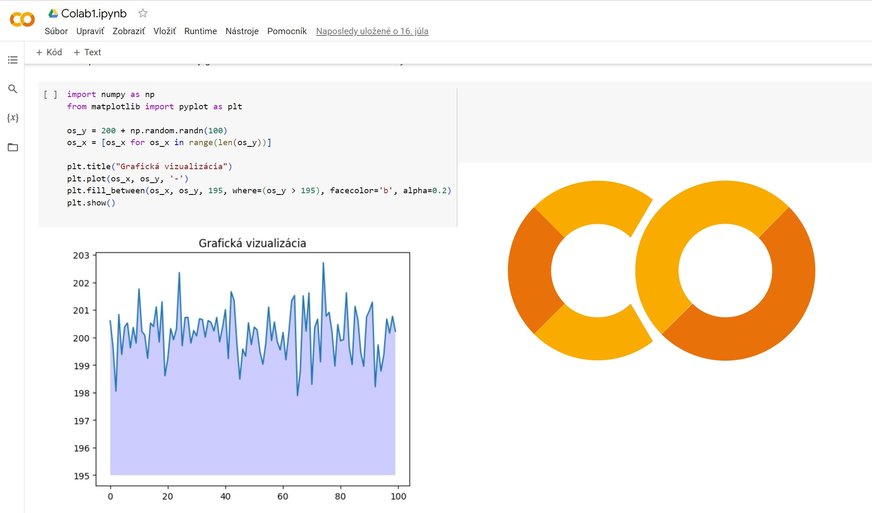Open the Upraviť menu
Viewport: 872px width, 513px height.
[90, 31]
